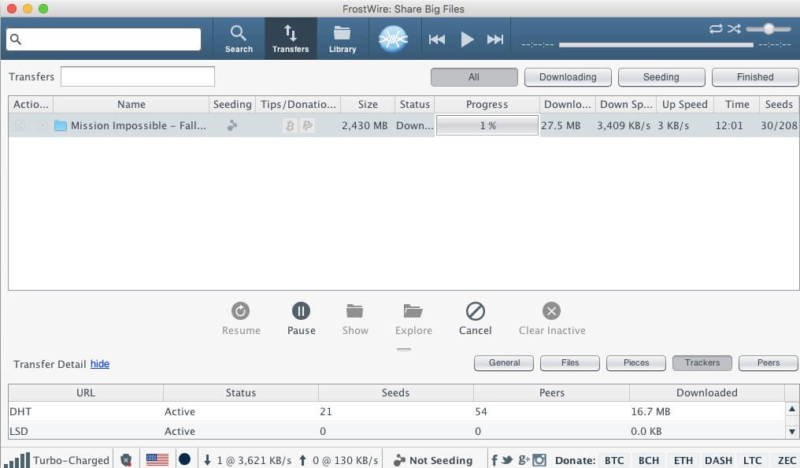Sort by the Size column header

(x=367, y=104)
